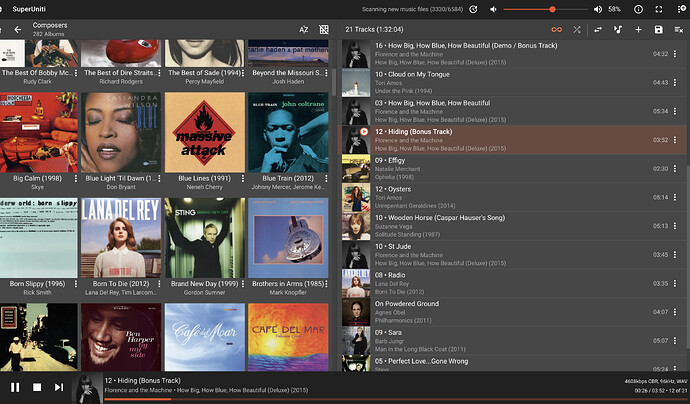
Task: Toggle the grid view icon
Action: 324,29
